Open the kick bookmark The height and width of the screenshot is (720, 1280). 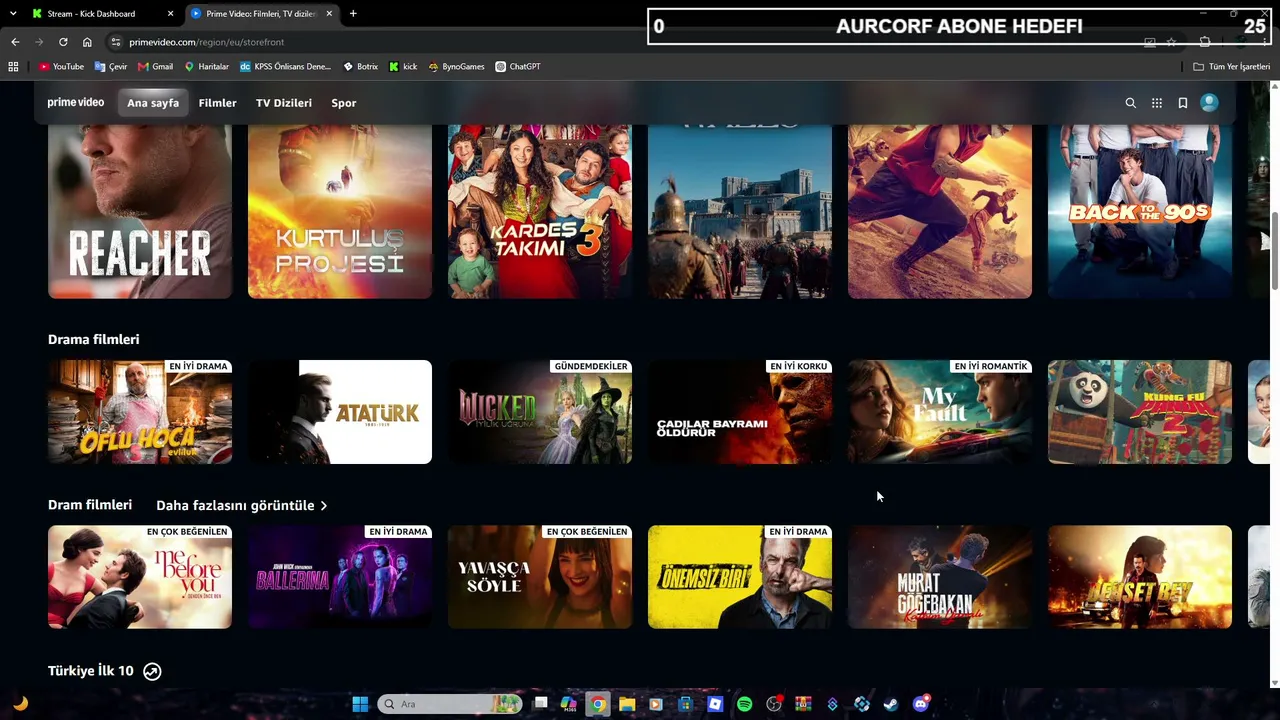[x=403, y=67]
